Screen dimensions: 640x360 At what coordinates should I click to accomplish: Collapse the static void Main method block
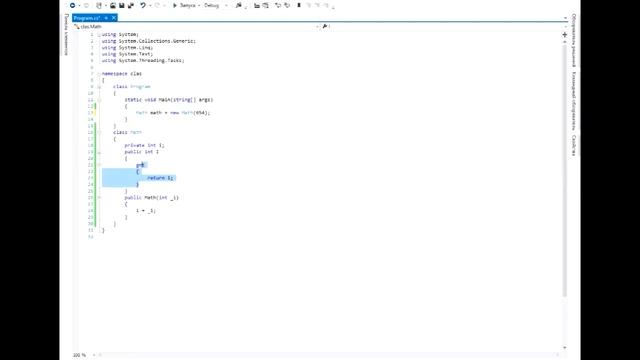(99, 100)
